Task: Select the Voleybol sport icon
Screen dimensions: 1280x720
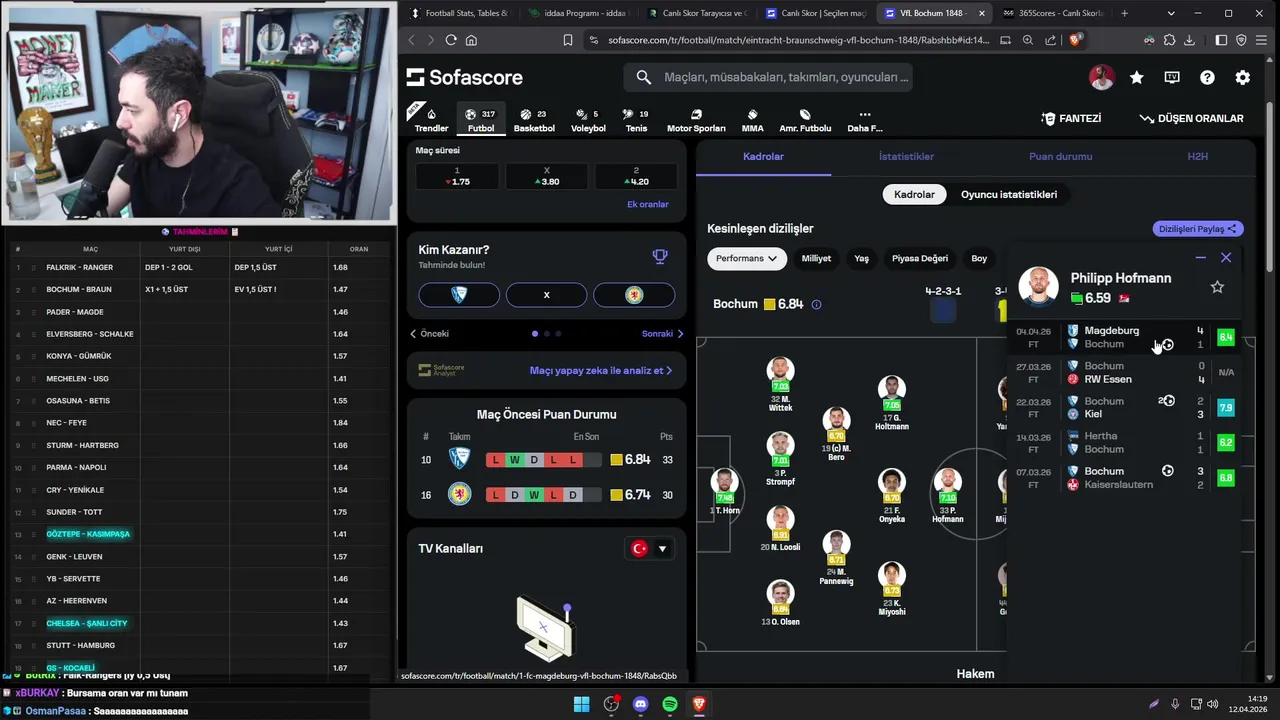Action: pos(588,119)
